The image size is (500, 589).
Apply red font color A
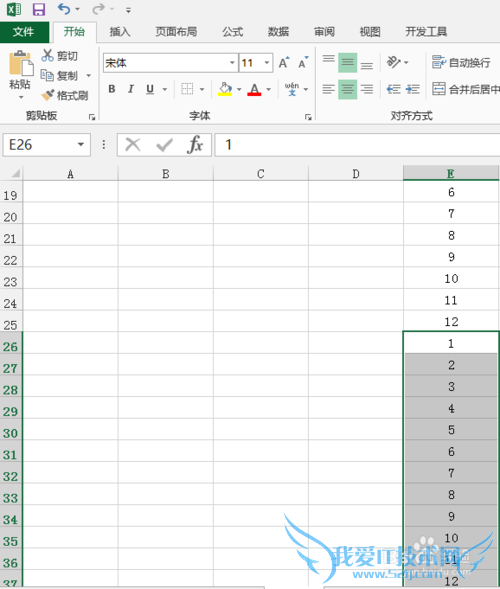click(x=254, y=89)
